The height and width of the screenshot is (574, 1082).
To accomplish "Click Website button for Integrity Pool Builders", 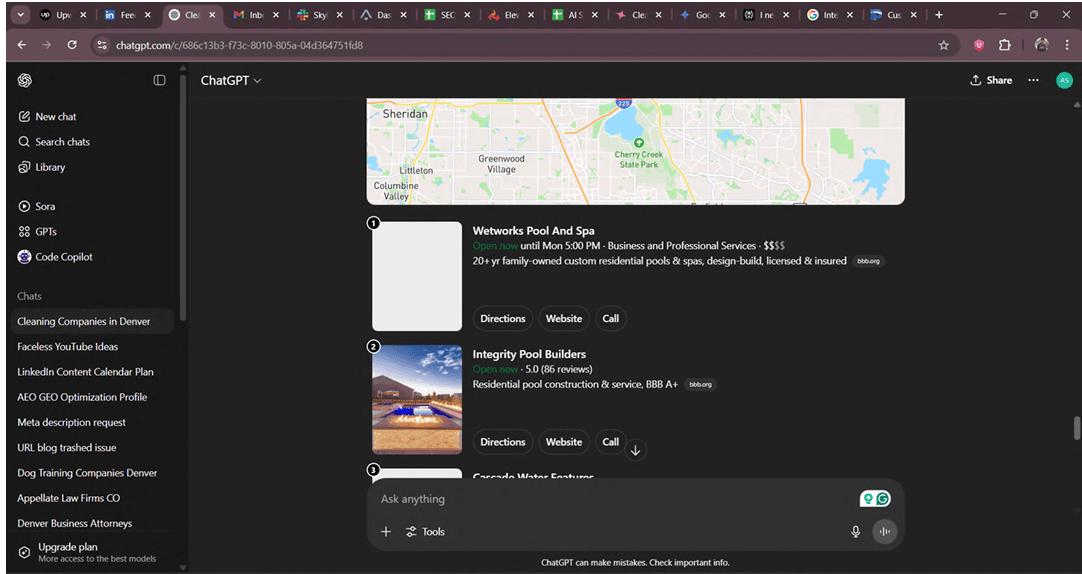I will pyautogui.click(x=563, y=442).
